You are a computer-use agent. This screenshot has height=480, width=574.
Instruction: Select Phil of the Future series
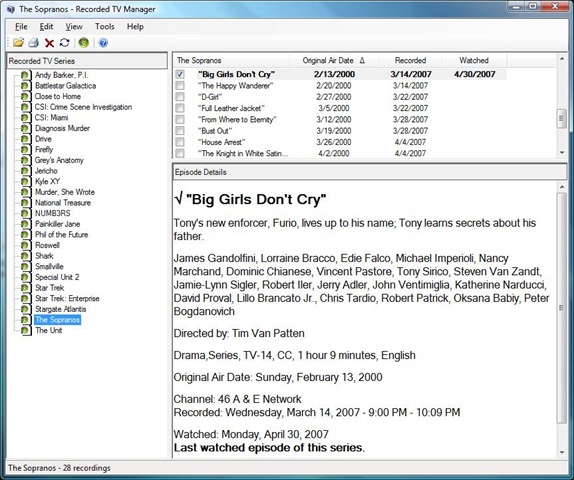[62, 235]
